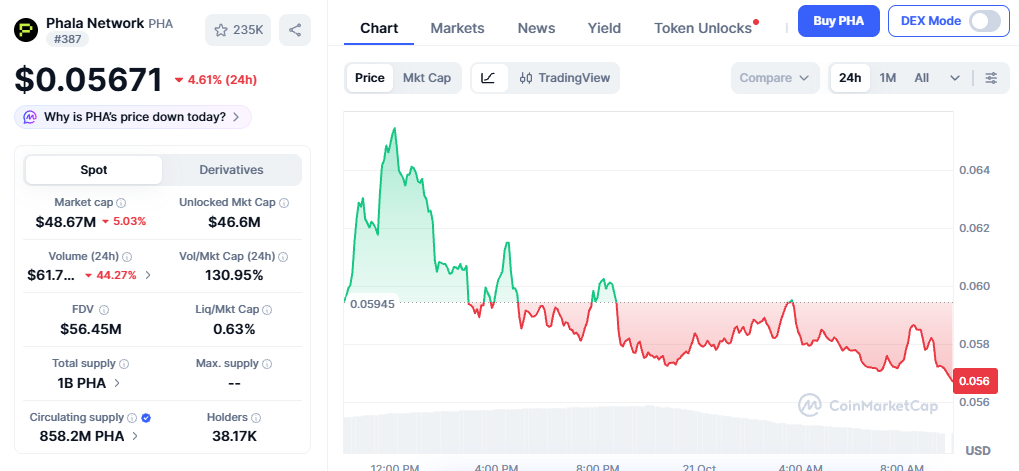The width and height of the screenshot is (1019, 471).
Task: Toggle DEX Mode switch
Action: click(985, 21)
